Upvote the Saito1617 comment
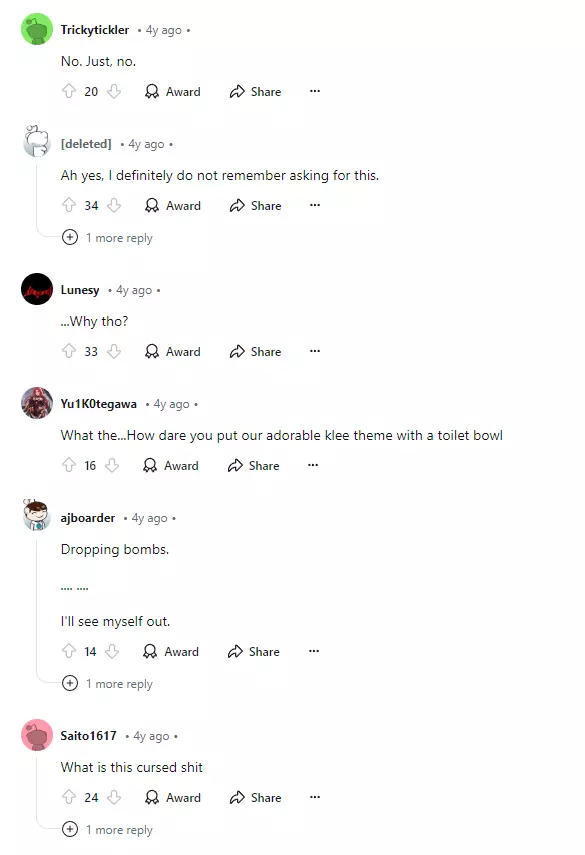The height and width of the screenshot is (855, 585). 69,797
